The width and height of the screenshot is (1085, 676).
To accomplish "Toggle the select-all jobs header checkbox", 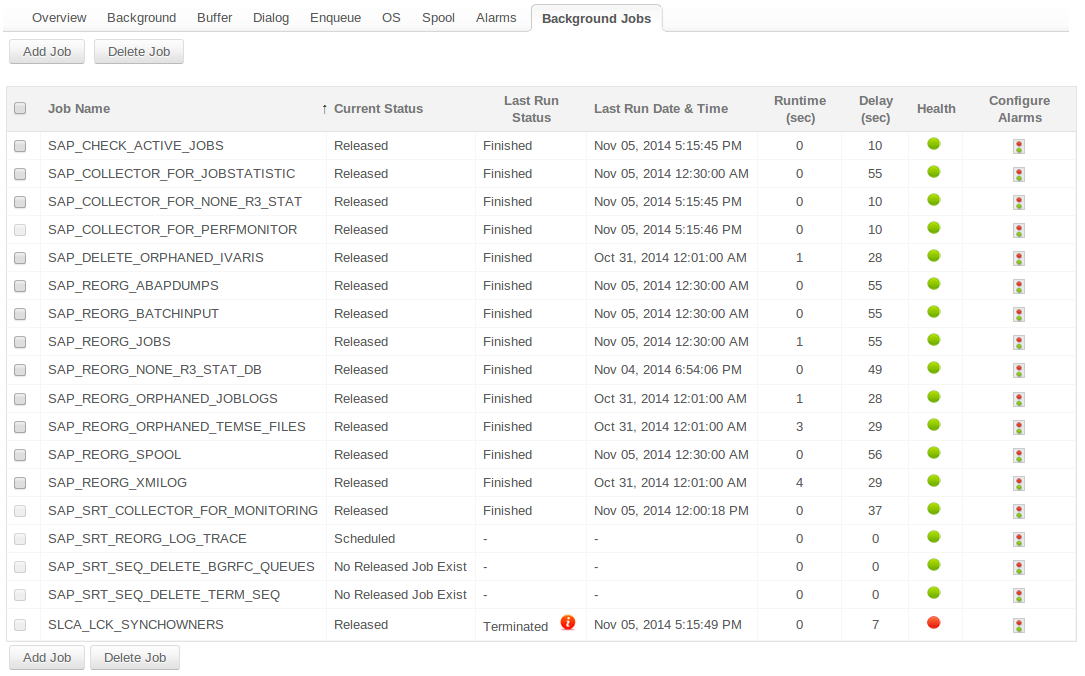I will [x=20, y=108].
